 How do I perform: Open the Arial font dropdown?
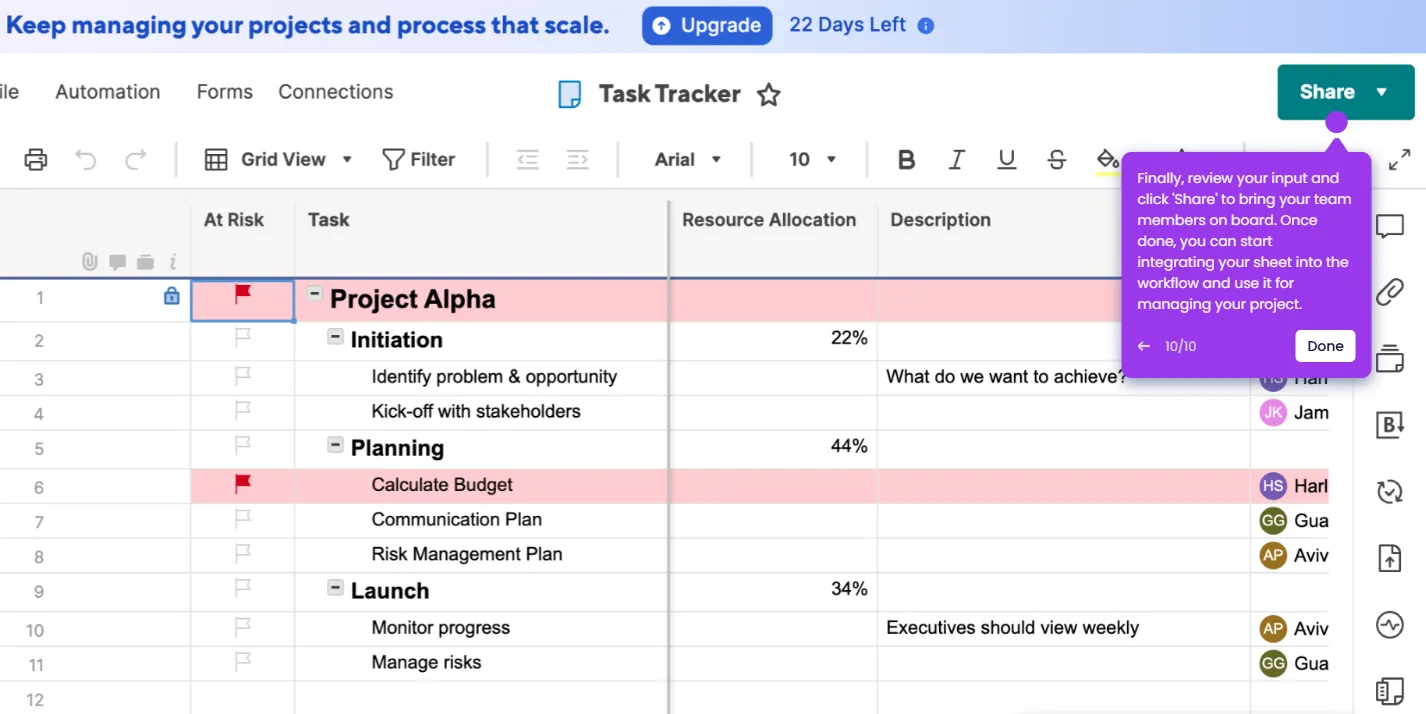click(x=688, y=160)
